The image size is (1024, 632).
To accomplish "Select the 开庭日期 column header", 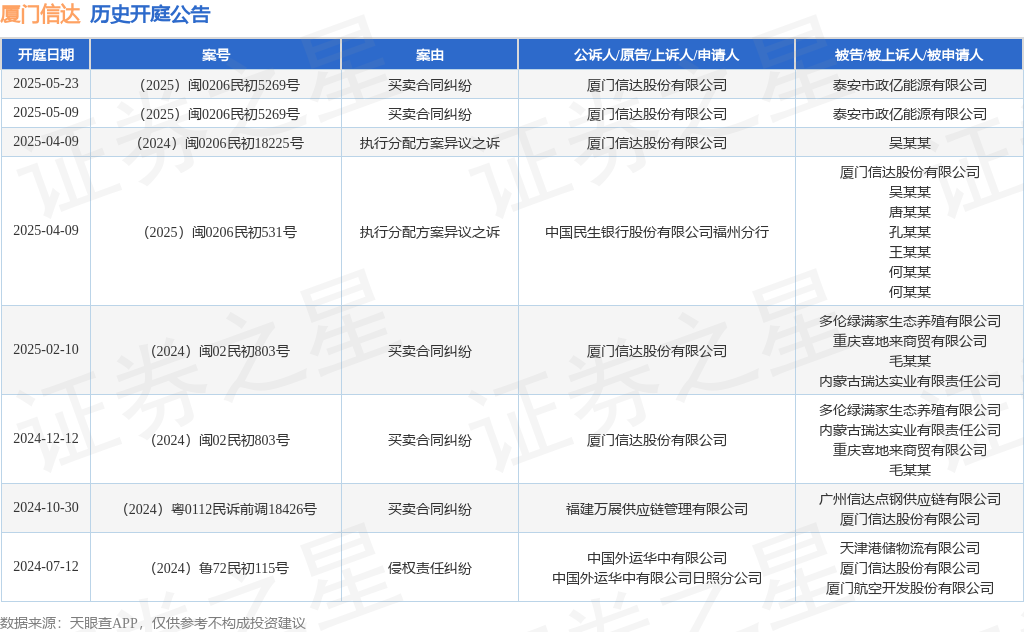I will pyautogui.click(x=46, y=55).
